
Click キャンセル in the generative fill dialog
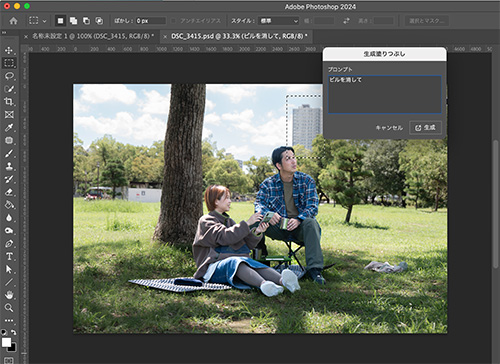(x=389, y=128)
